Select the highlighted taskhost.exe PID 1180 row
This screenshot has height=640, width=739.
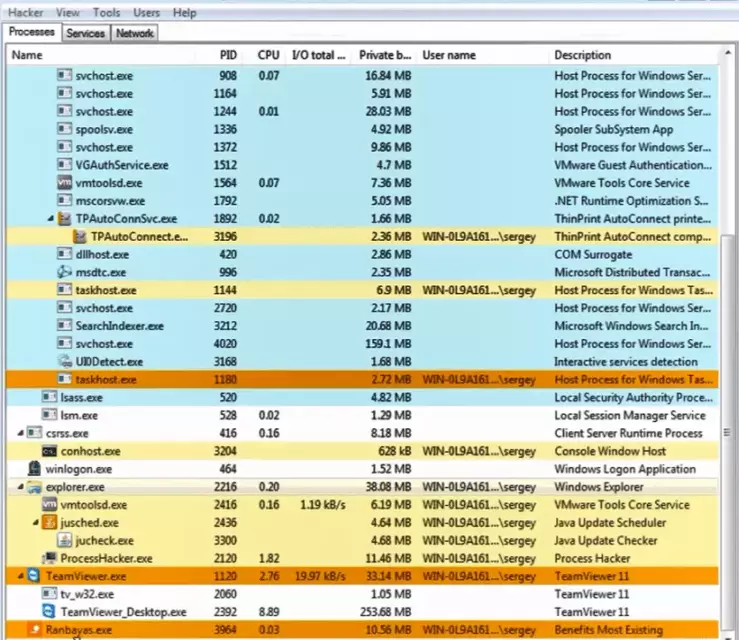362,379
